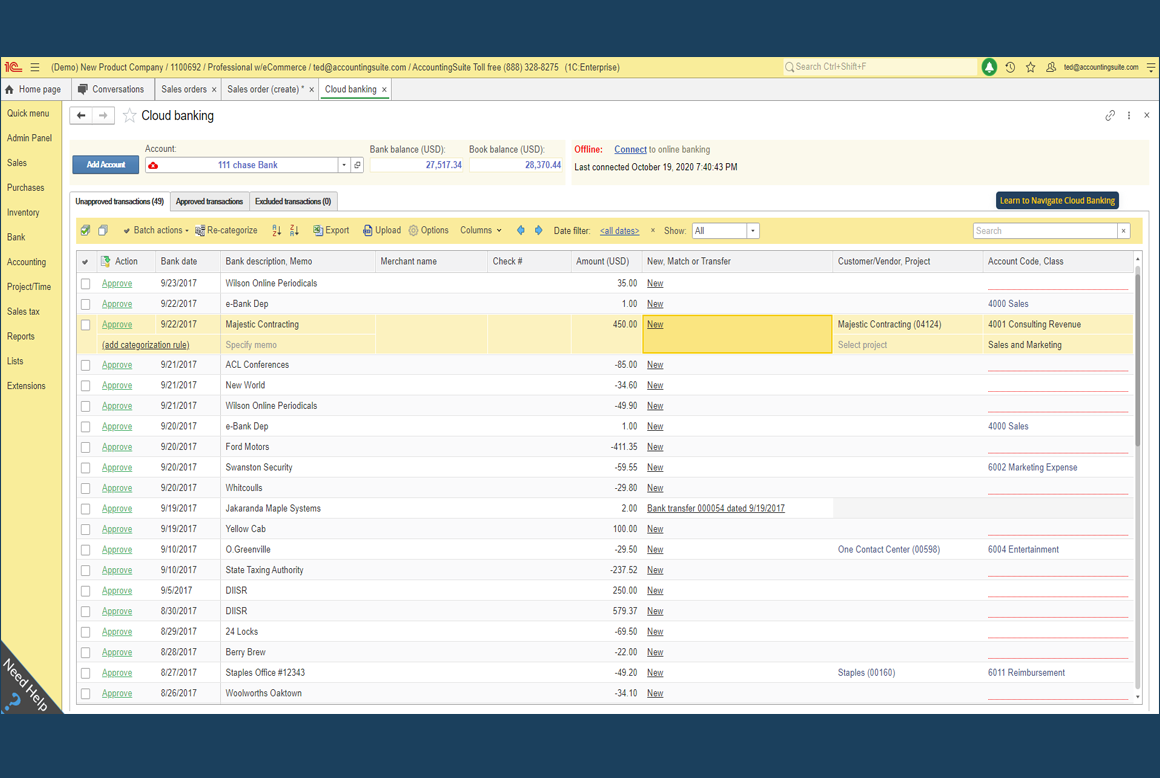The image size is (1160, 778).
Task: Click uncheck all transactions icon
Action: 104,231
